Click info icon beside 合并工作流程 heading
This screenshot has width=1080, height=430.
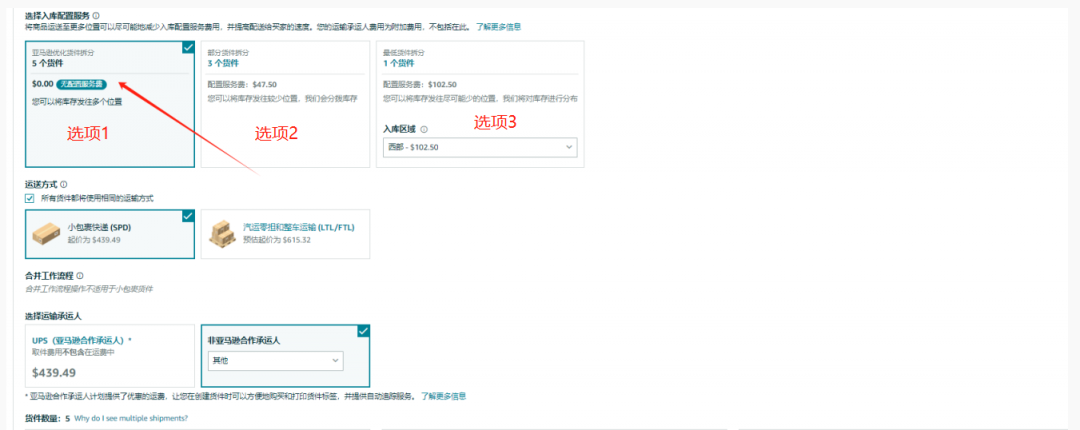pyautogui.click(x=80, y=276)
